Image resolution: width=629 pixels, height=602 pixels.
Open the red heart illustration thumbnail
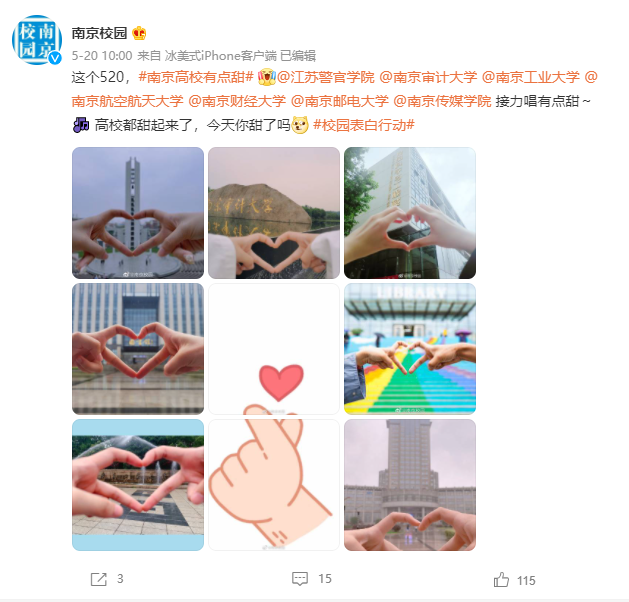(274, 349)
